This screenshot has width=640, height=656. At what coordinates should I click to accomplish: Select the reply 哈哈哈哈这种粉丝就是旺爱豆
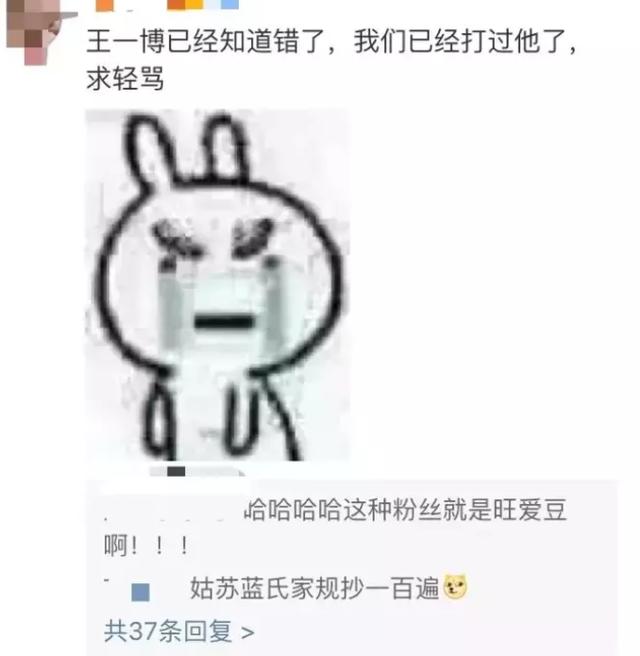point(405,509)
